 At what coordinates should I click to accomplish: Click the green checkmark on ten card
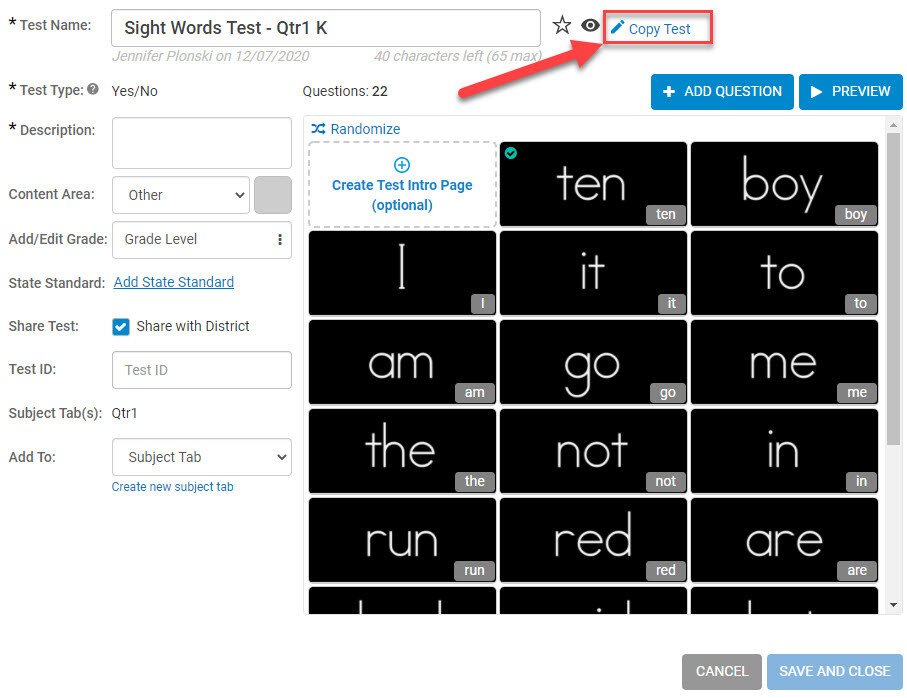click(511, 153)
